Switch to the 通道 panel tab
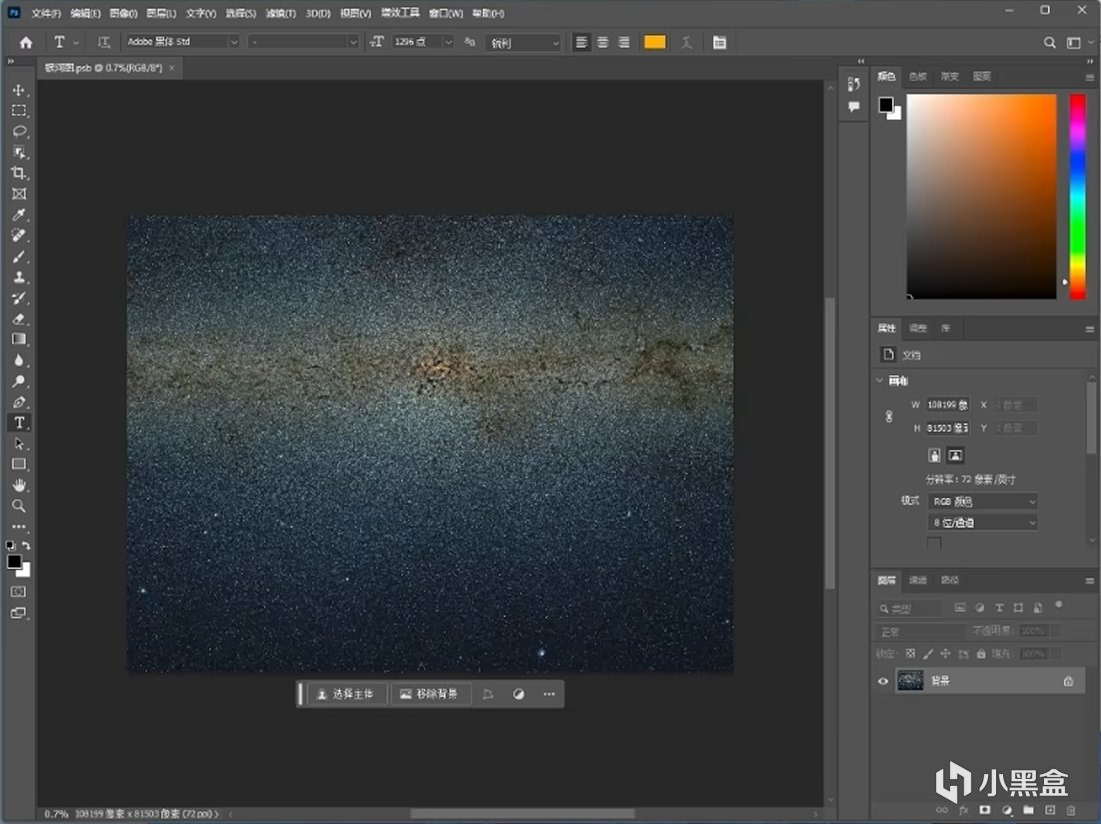The height and width of the screenshot is (824, 1101). [x=917, y=580]
